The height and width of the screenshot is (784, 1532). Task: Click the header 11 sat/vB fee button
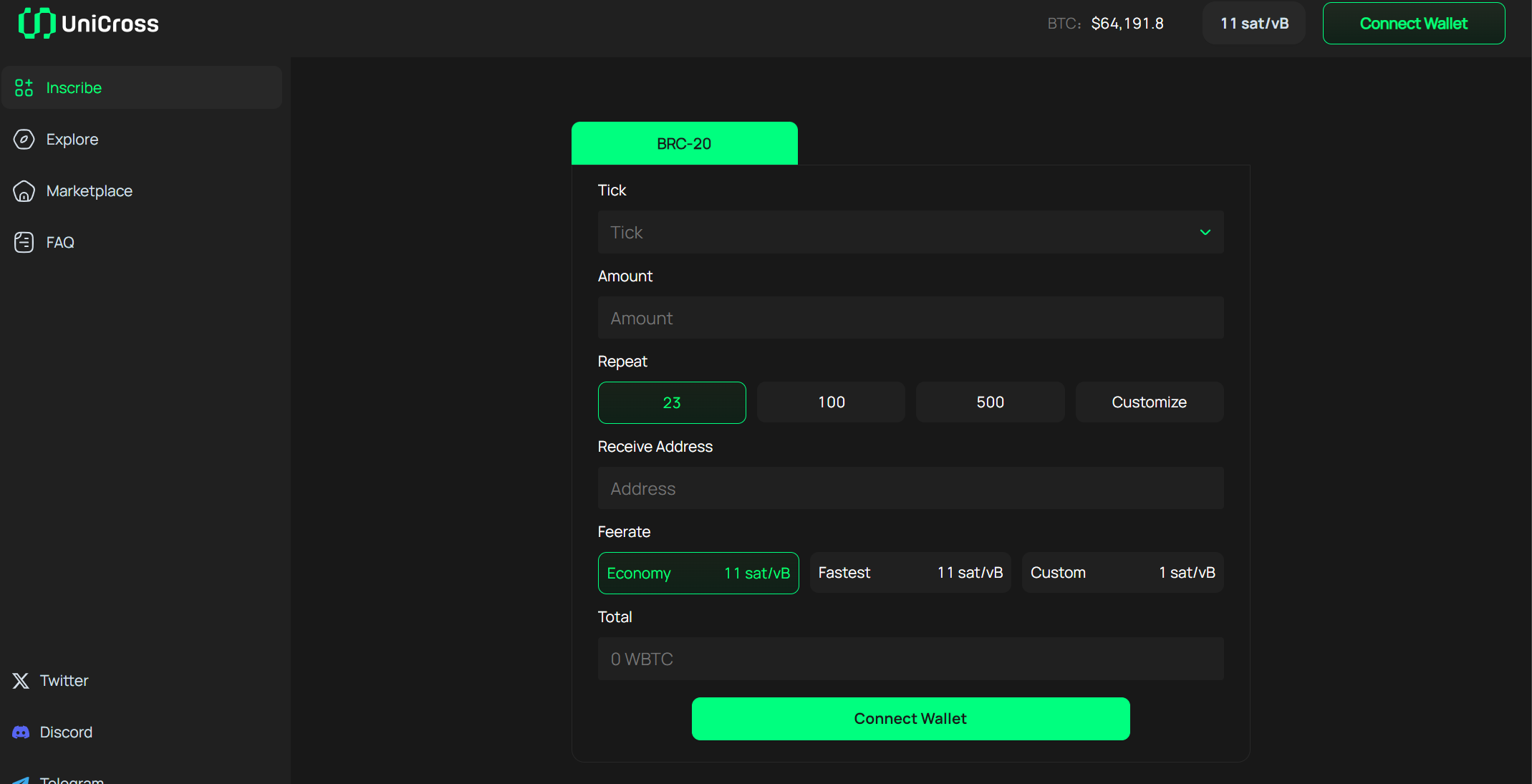point(1254,24)
